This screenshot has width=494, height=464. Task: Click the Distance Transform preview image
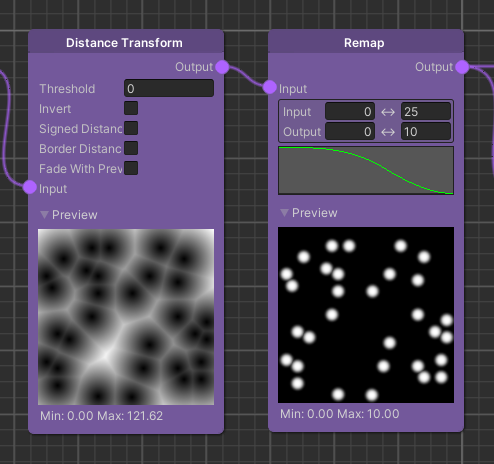[126, 317]
